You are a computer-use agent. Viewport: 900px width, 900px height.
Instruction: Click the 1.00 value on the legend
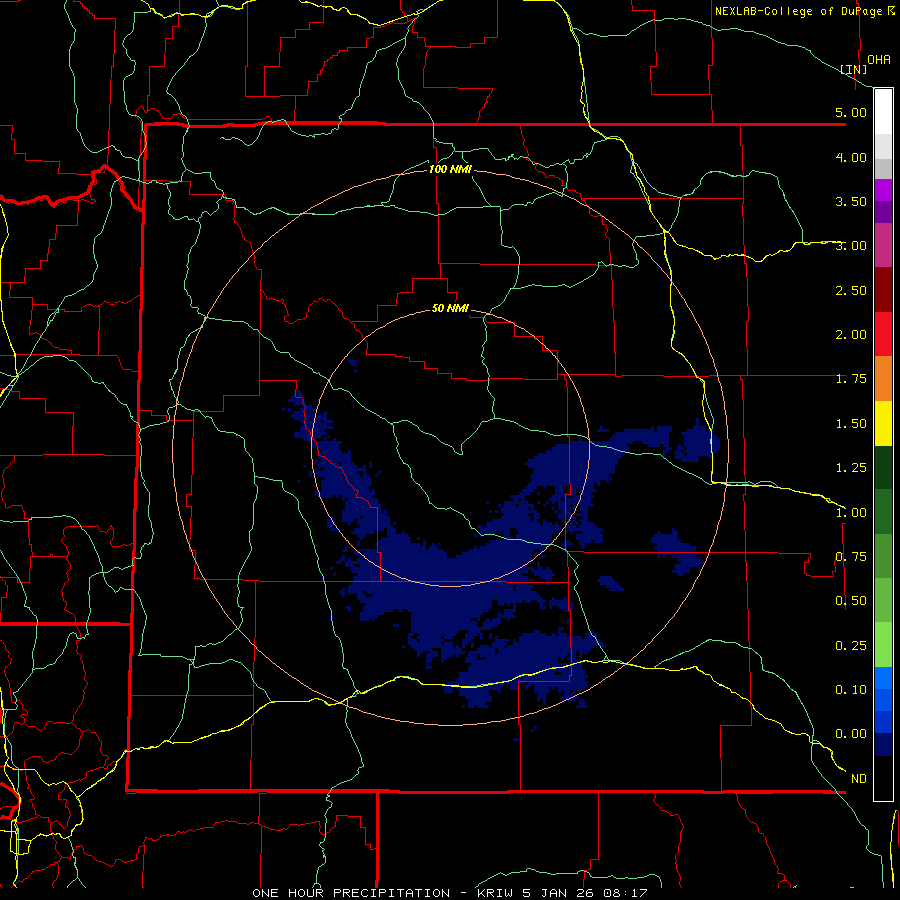pos(851,513)
